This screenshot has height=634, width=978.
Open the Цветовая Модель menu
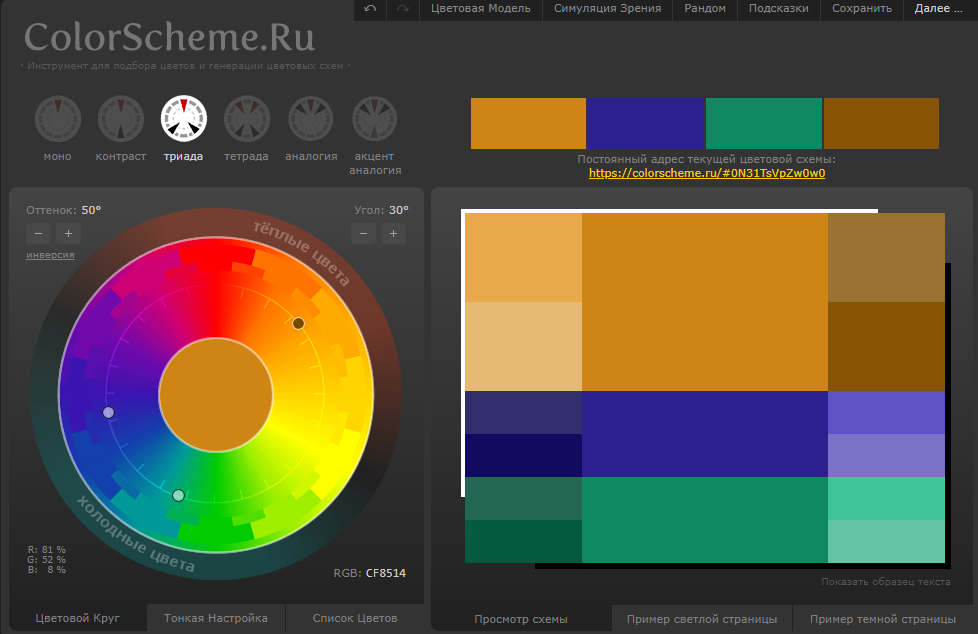[480, 9]
